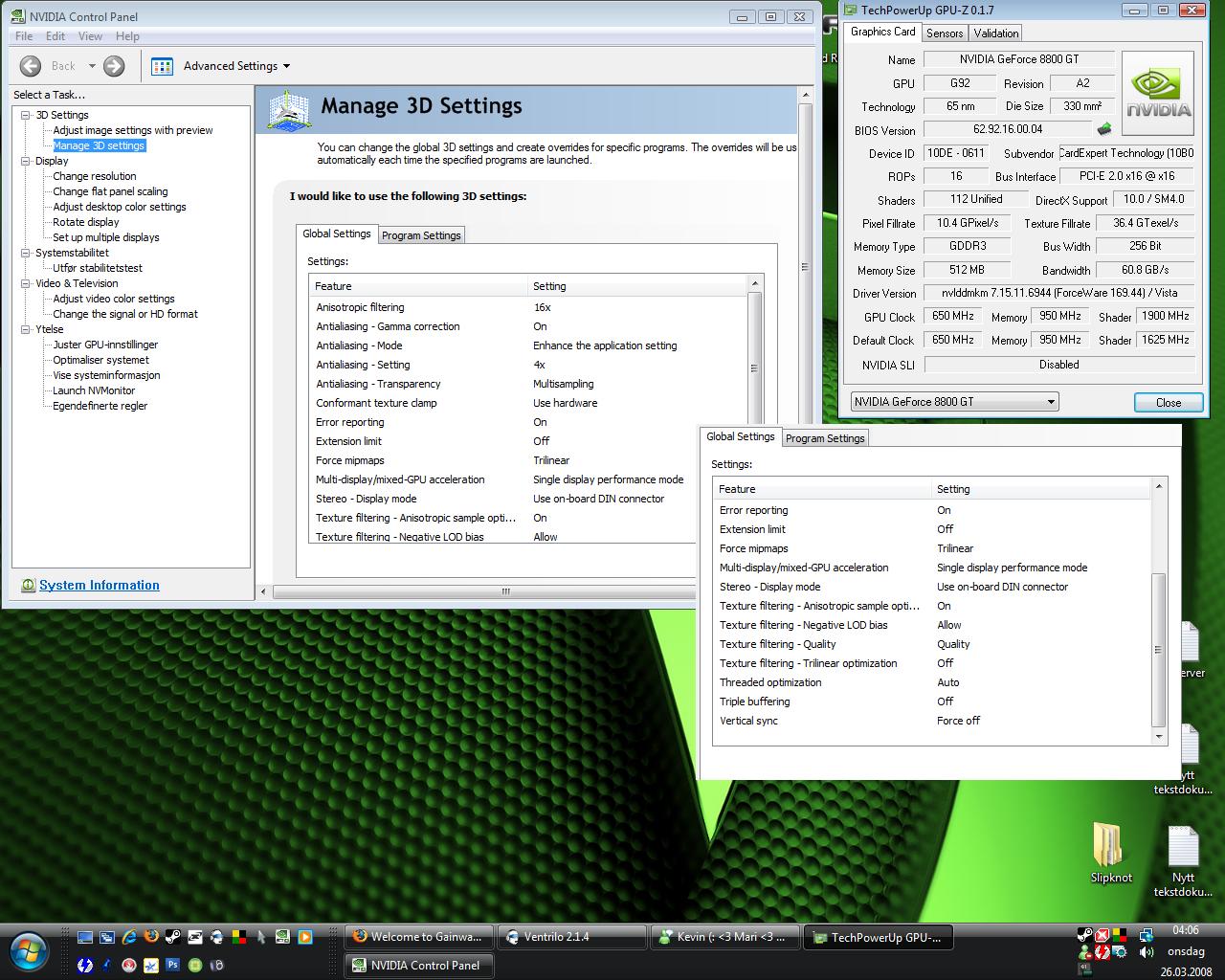Launch Ventrilo from quick launch

pyautogui.click(x=217, y=937)
